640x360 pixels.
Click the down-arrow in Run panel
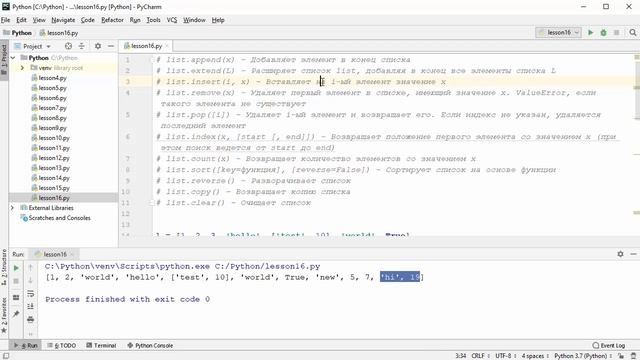pos(31,281)
